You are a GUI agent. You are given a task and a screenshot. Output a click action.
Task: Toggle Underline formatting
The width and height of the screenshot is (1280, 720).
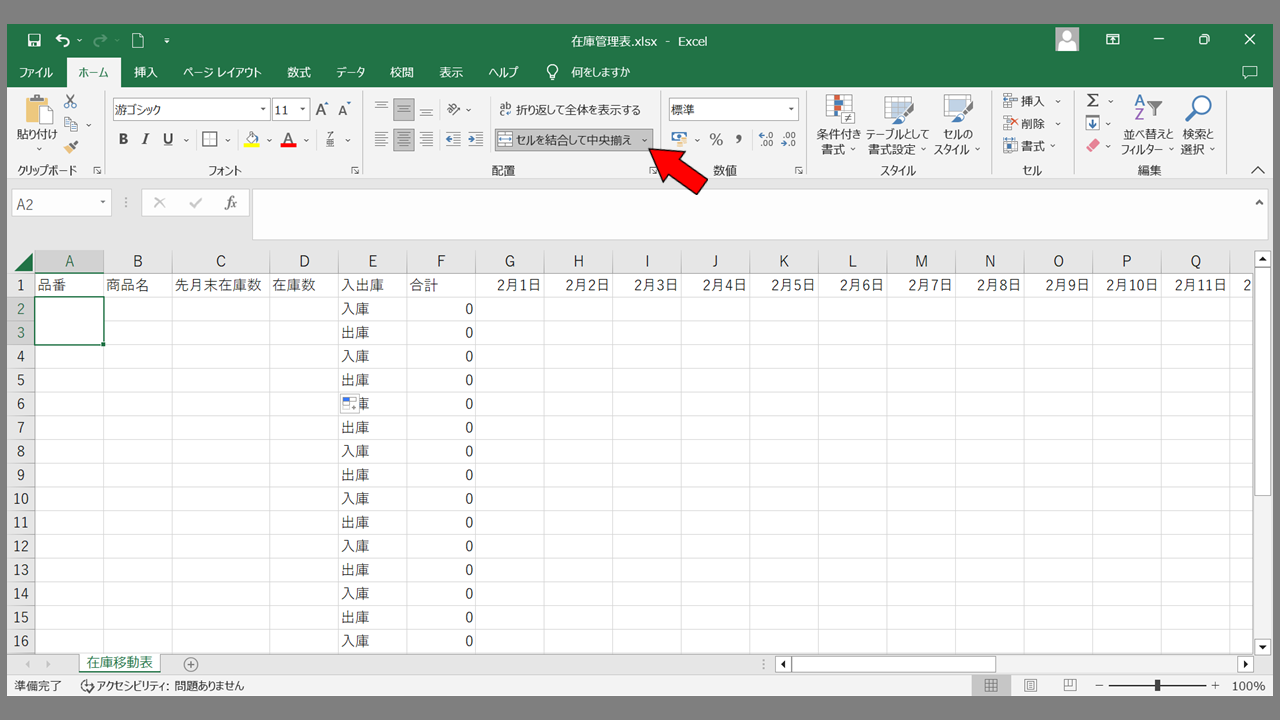[167, 140]
